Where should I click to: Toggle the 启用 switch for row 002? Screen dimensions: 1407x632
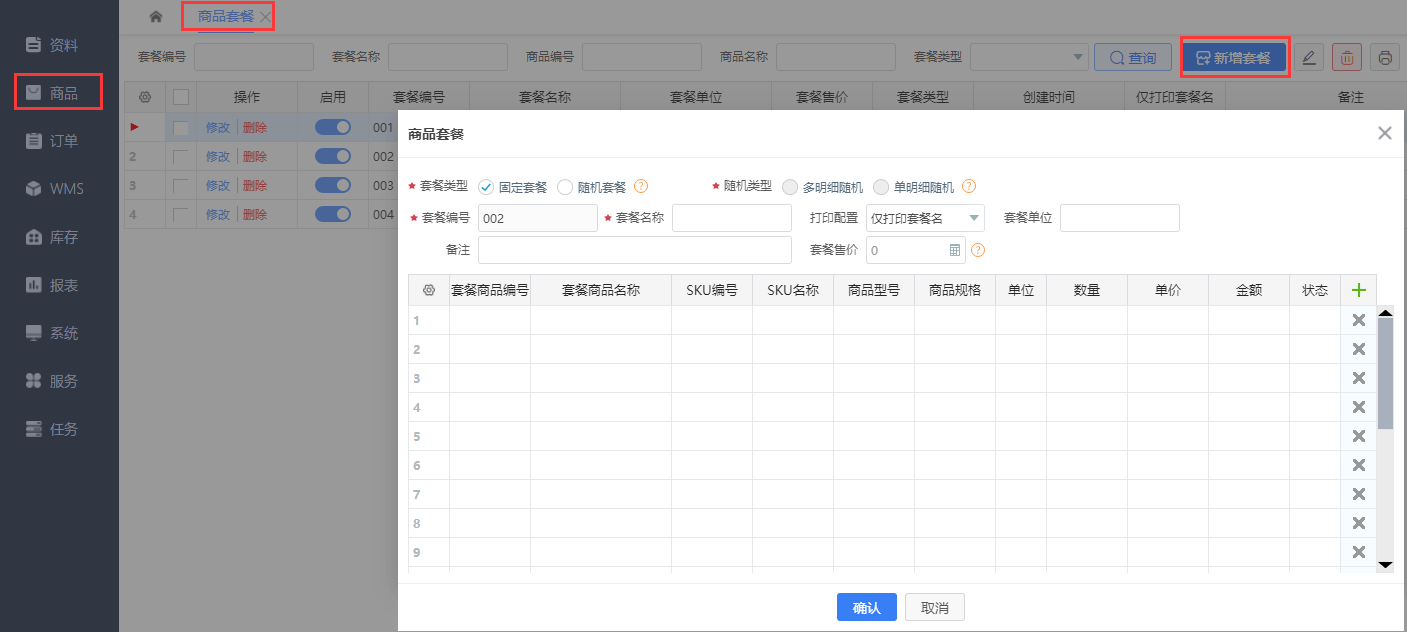tap(333, 156)
